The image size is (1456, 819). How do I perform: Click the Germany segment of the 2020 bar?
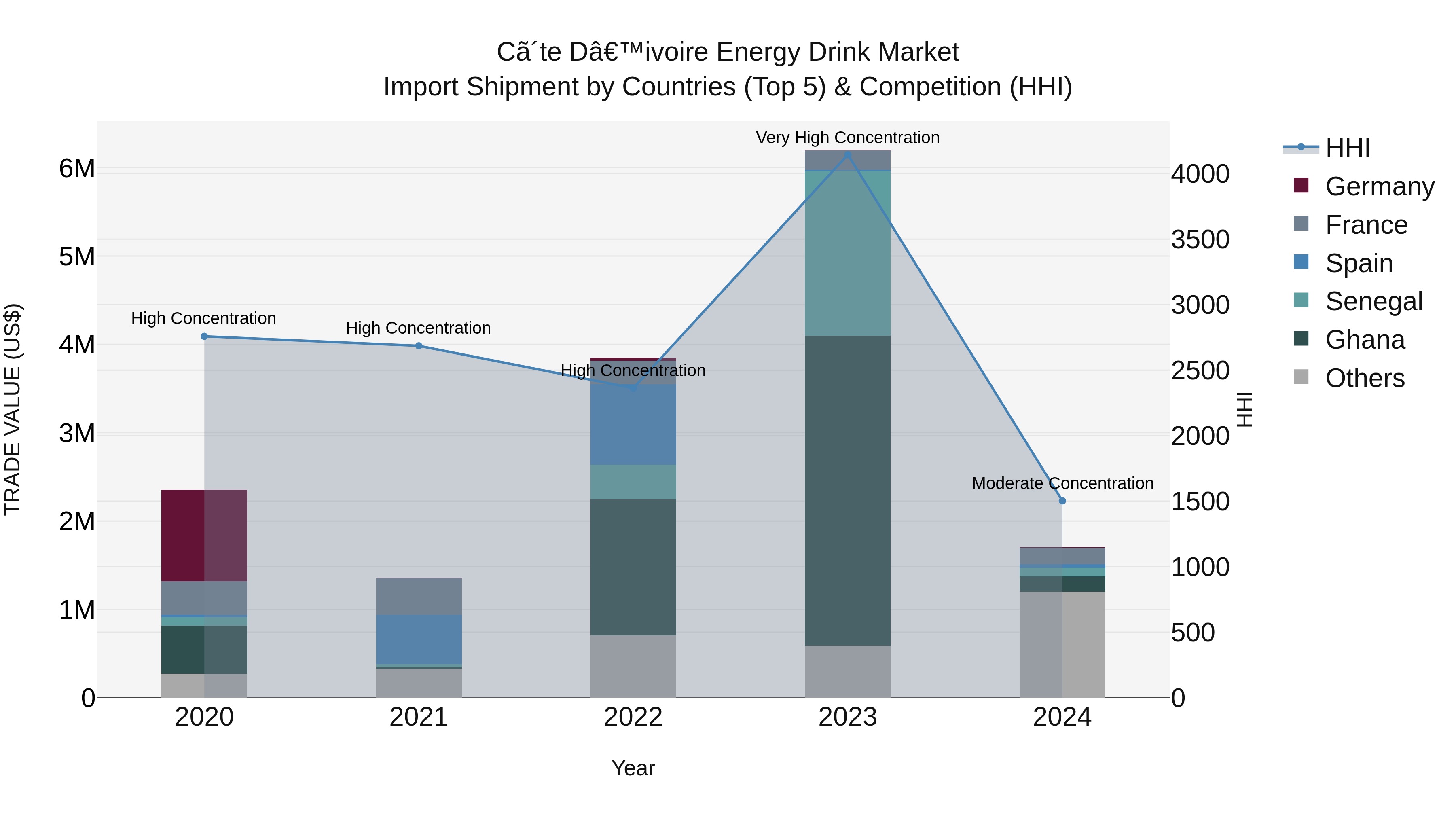tap(204, 535)
